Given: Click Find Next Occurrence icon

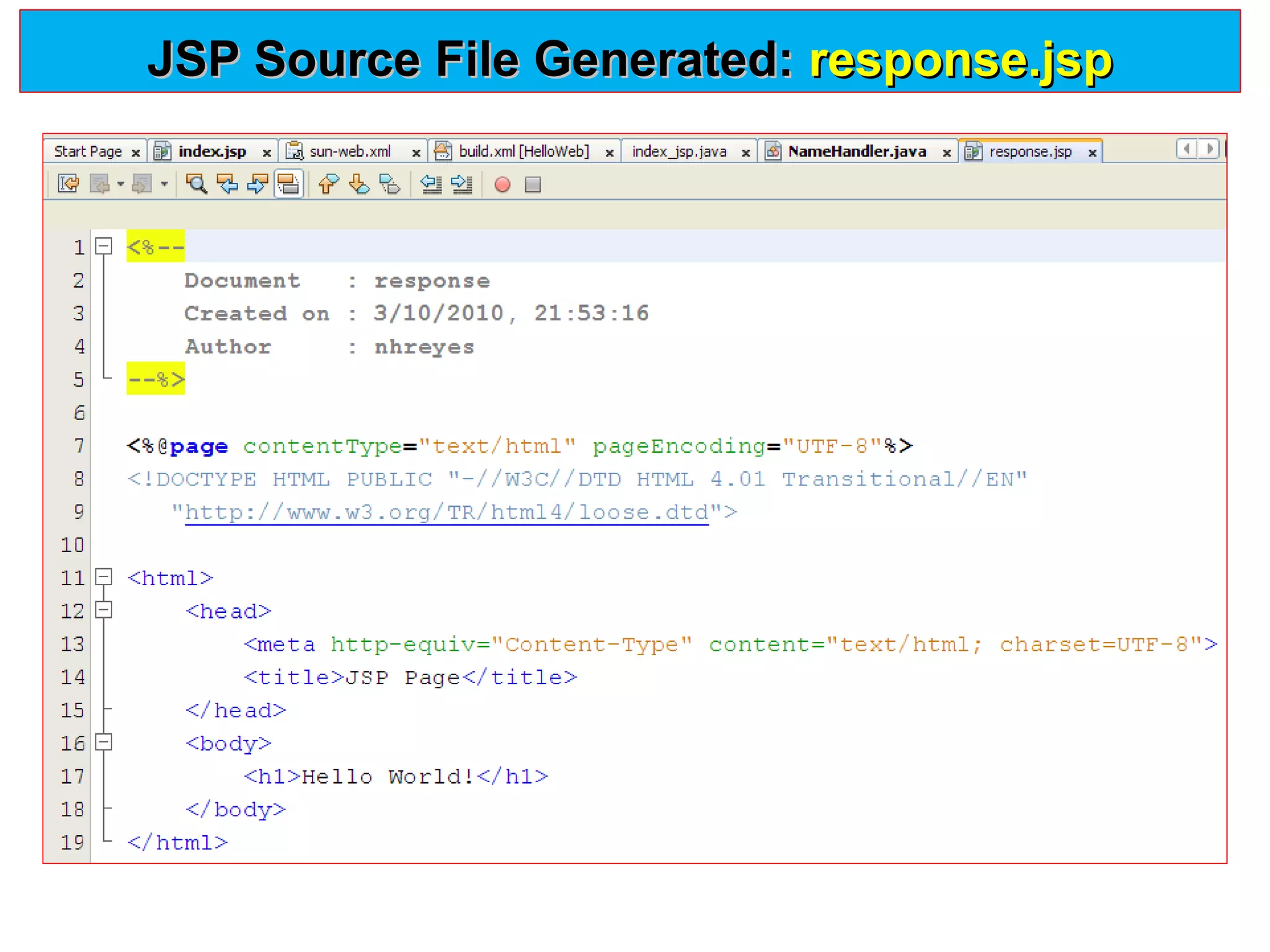Looking at the screenshot, I should tap(257, 184).
